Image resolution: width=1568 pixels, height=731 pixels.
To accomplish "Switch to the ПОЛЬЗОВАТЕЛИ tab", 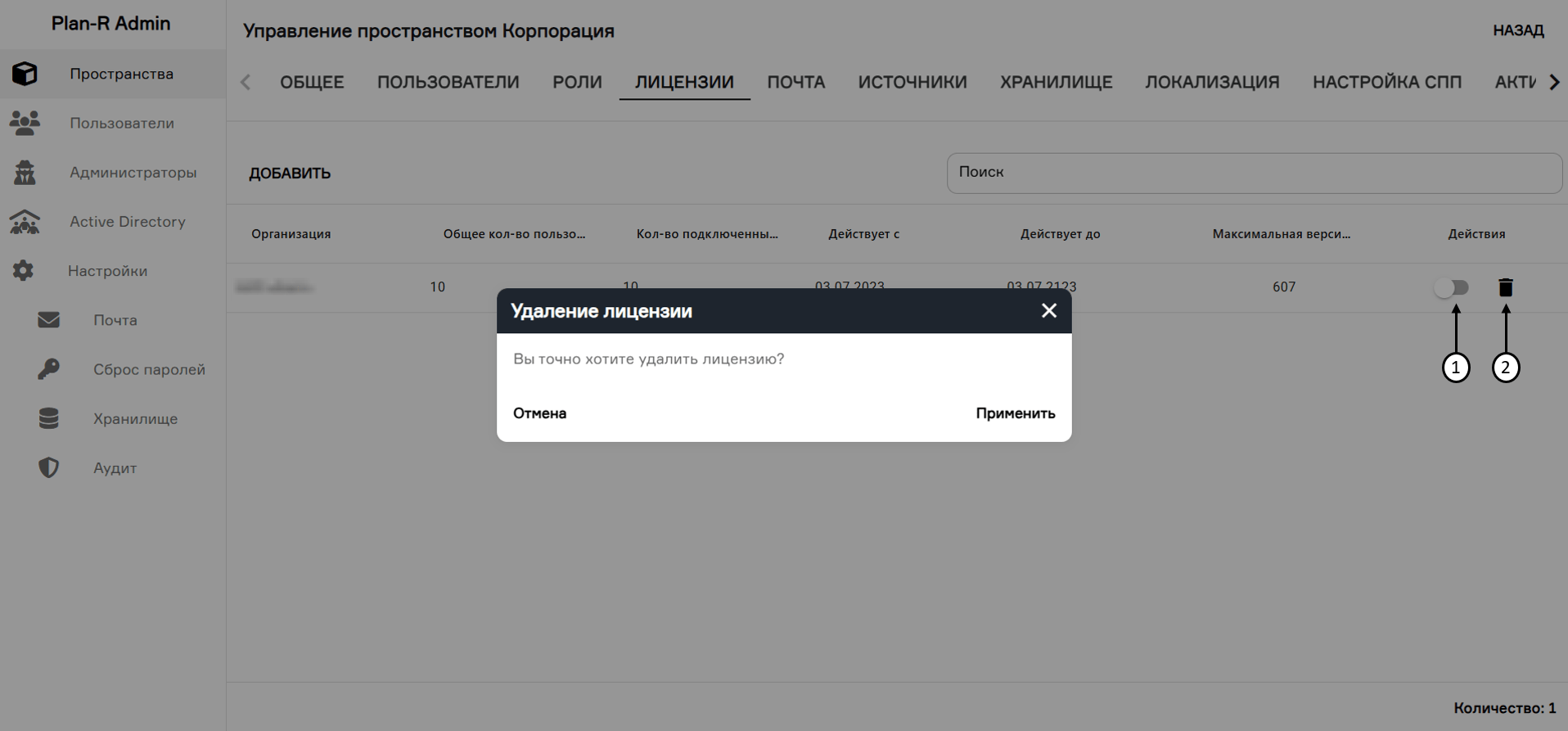I will point(448,82).
